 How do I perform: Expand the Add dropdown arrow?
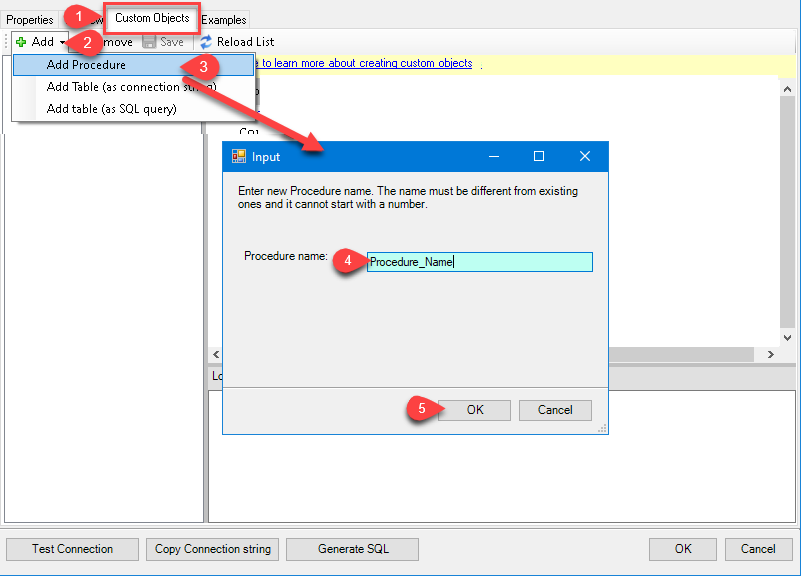[62, 42]
